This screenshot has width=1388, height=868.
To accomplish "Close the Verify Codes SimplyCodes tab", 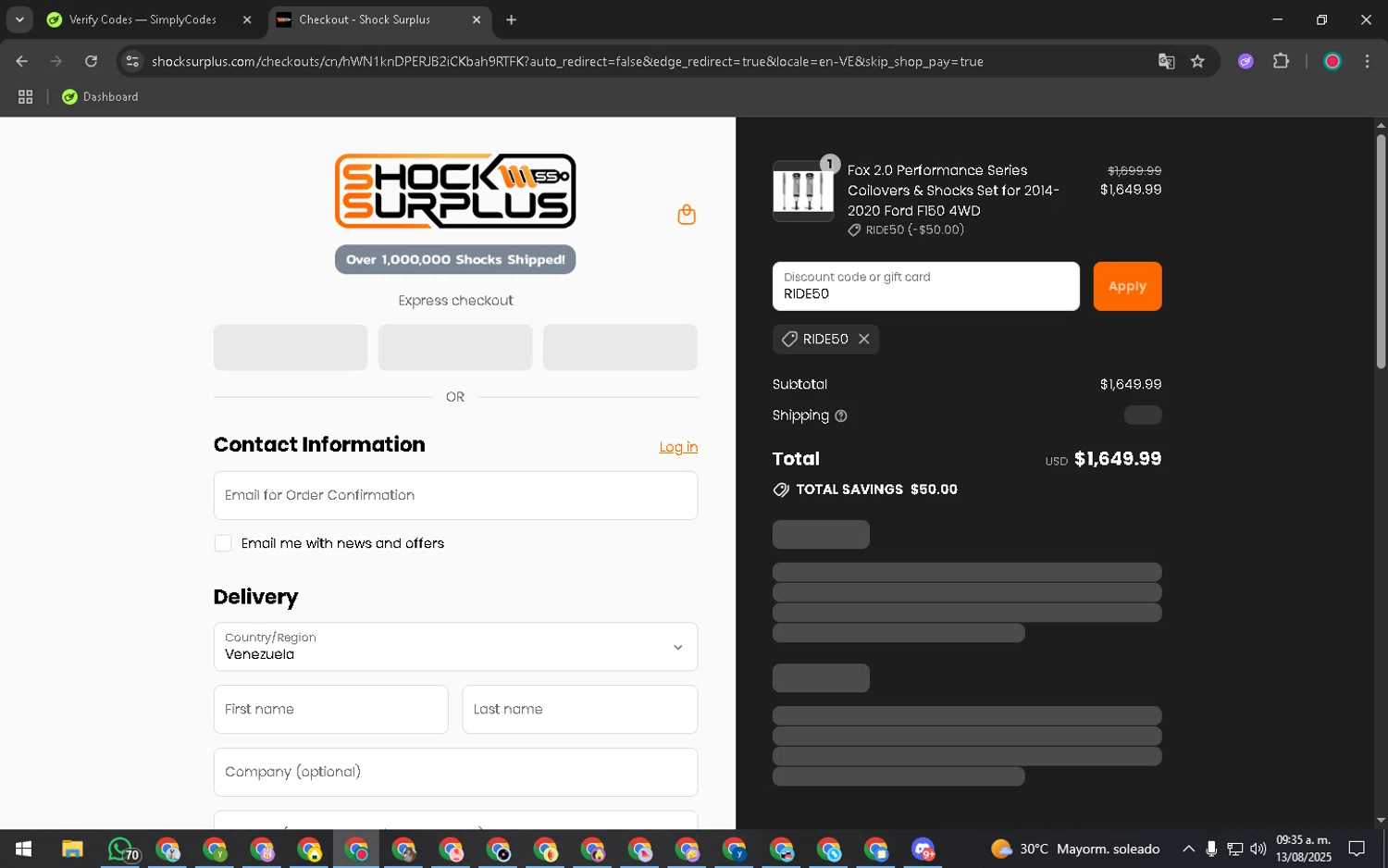I will tap(247, 19).
